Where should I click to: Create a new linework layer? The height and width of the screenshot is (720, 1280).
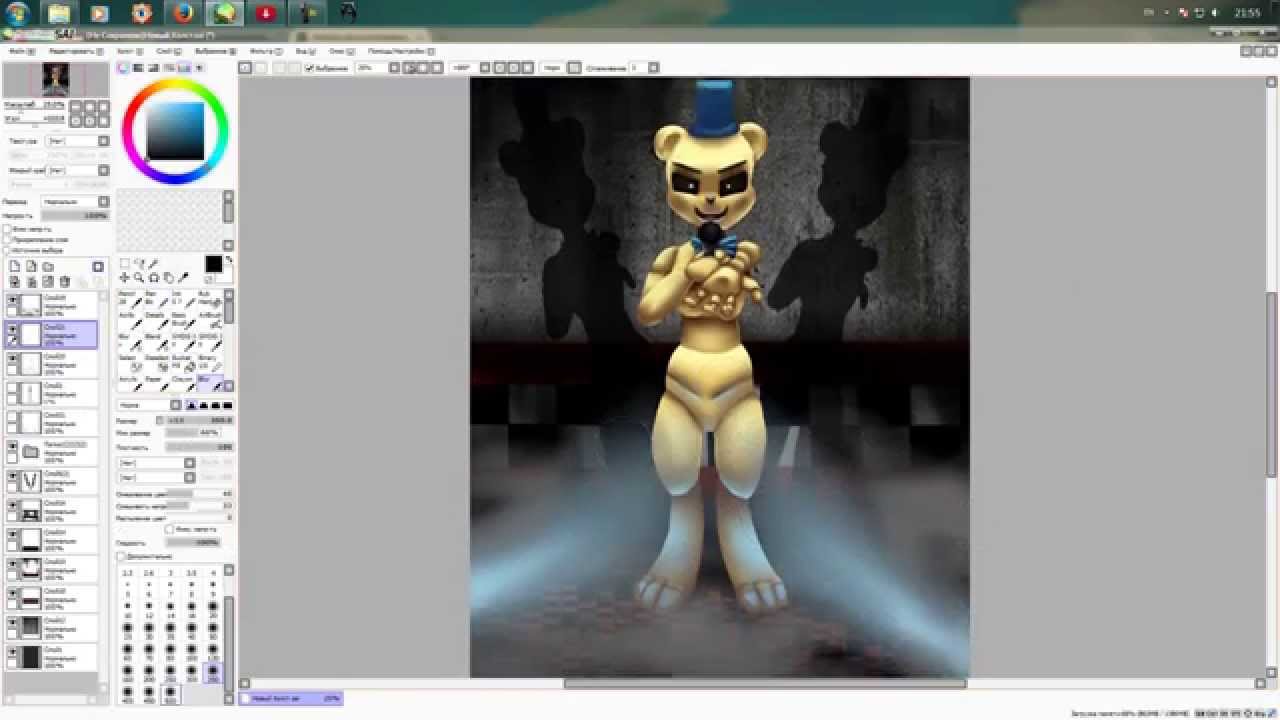pos(31,267)
